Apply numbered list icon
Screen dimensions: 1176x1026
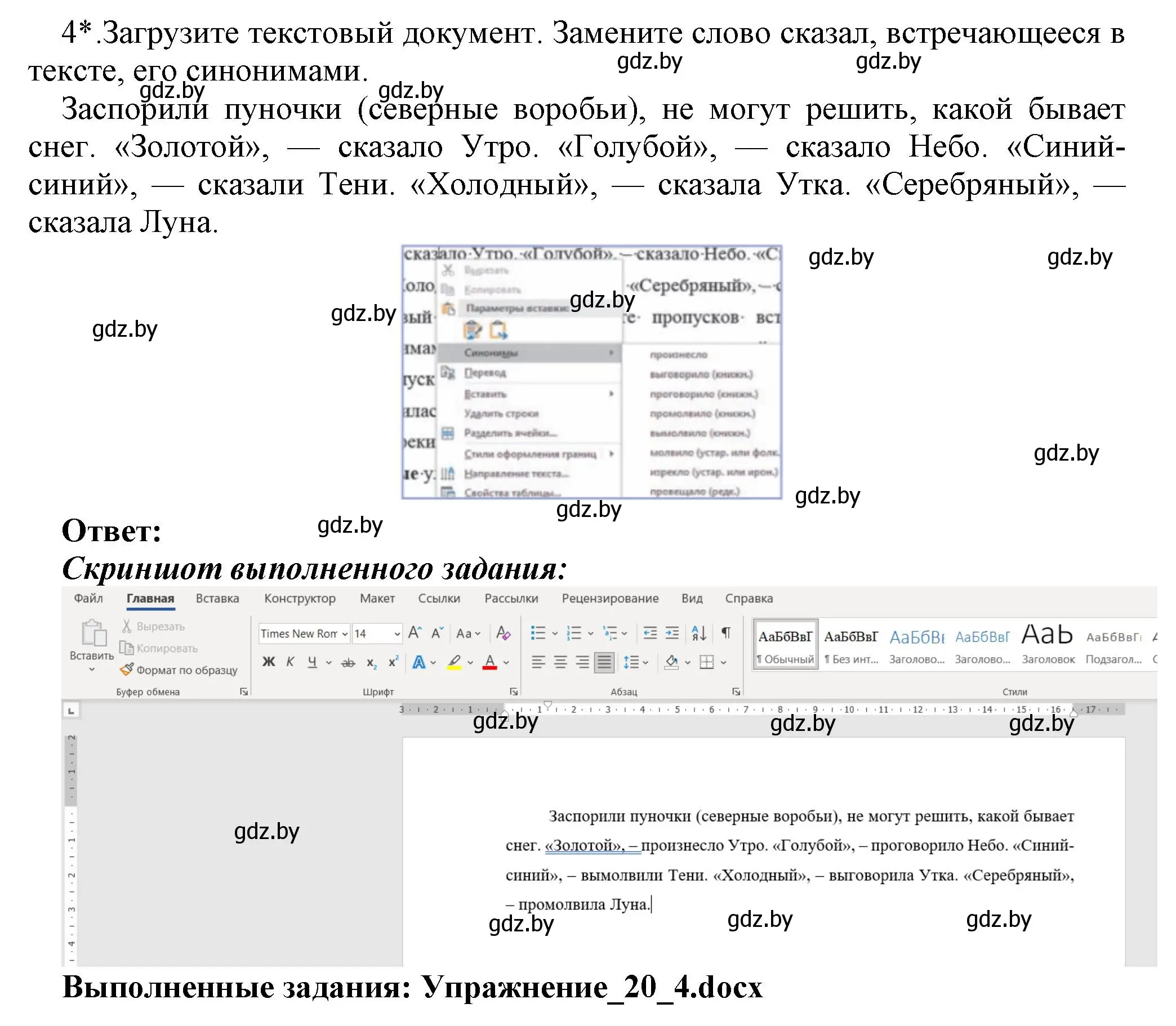pyautogui.click(x=573, y=634)
